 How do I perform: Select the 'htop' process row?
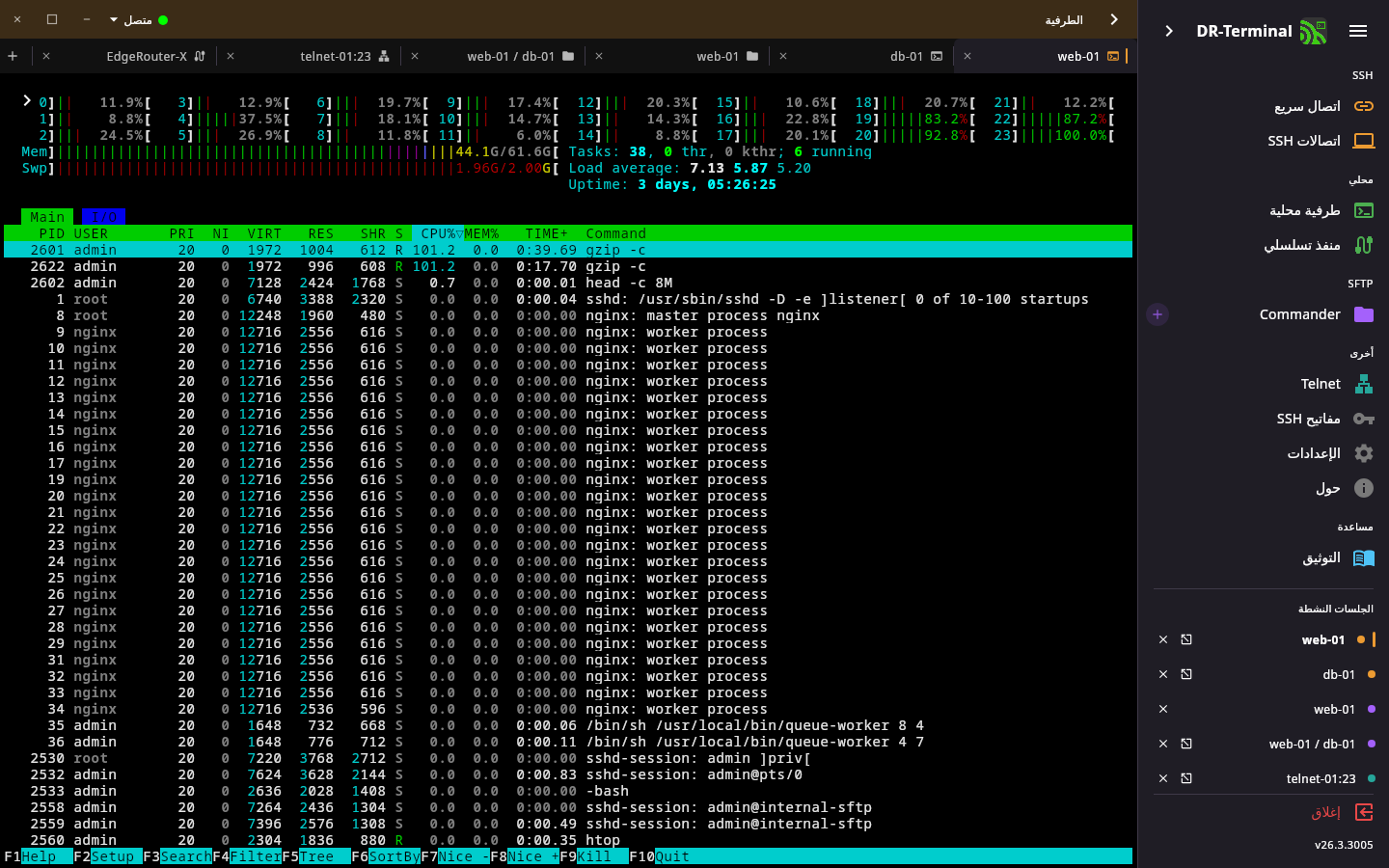568,840
